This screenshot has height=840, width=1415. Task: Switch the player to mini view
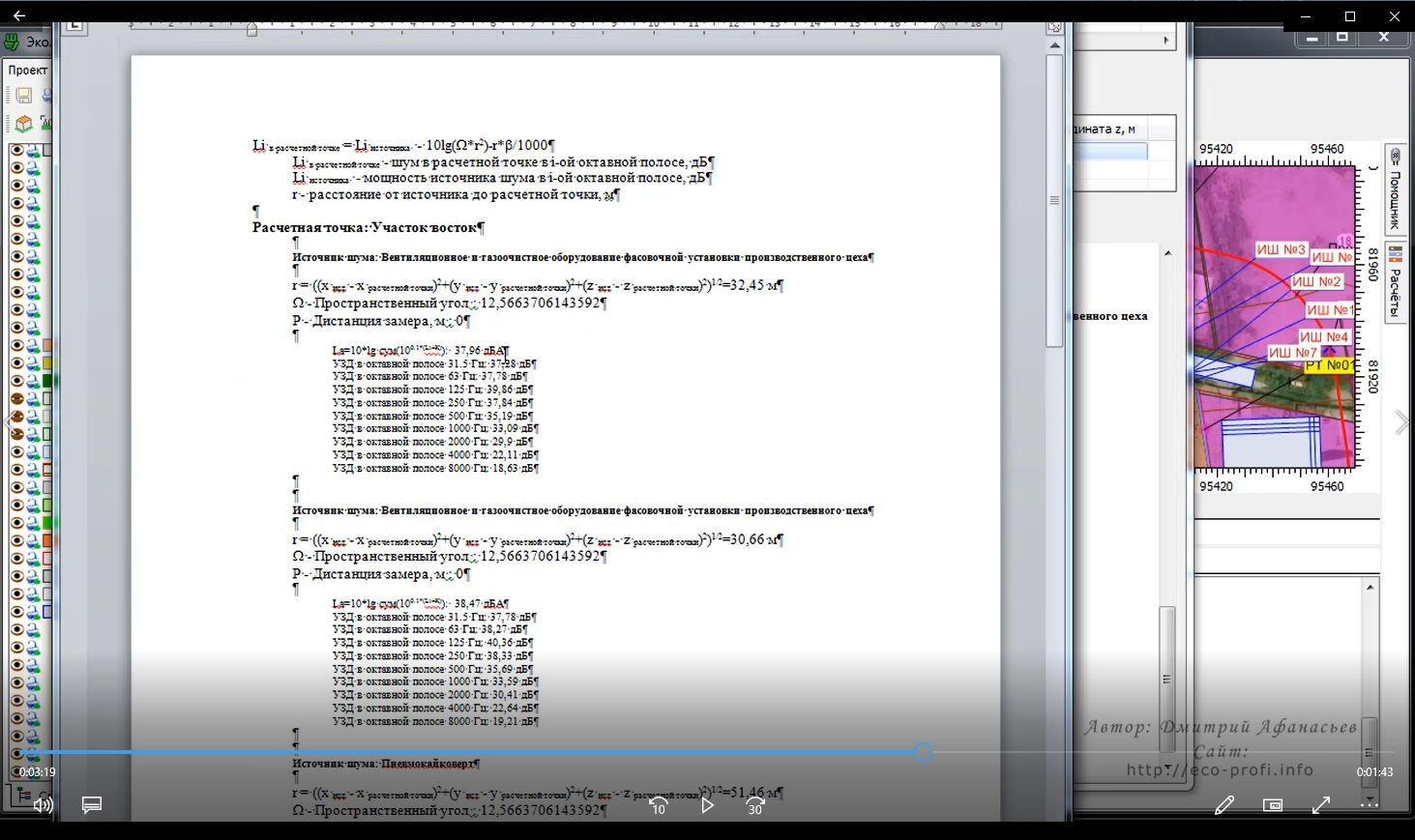[x=1273, y=804]
